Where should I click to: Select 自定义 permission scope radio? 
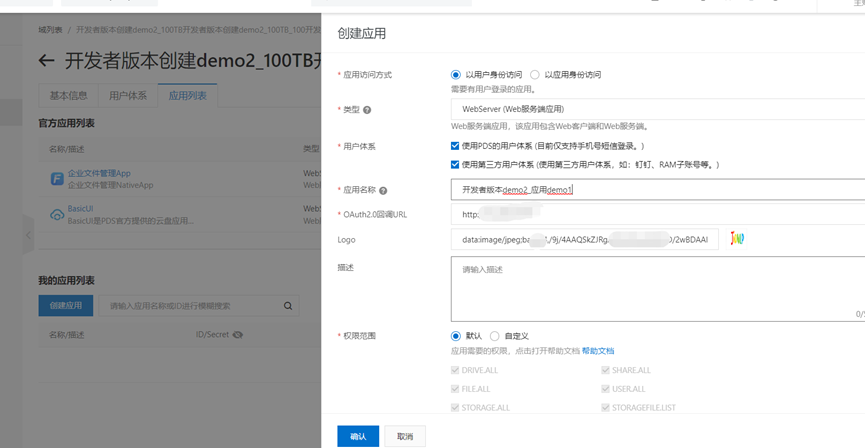(x=494, y=336)
